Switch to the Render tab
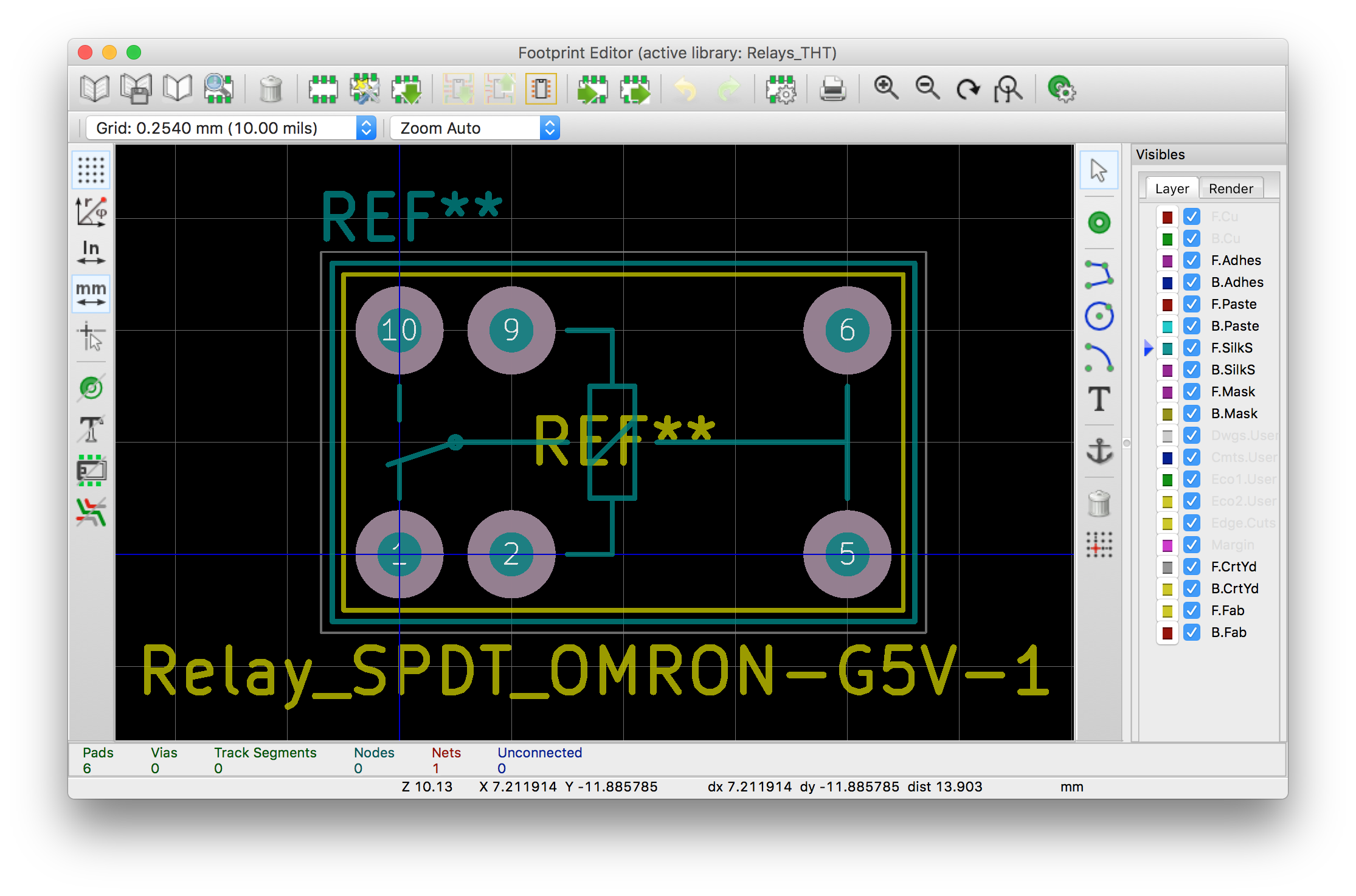The height and width of the screenshot is (896, 1356). (1231, 188)
